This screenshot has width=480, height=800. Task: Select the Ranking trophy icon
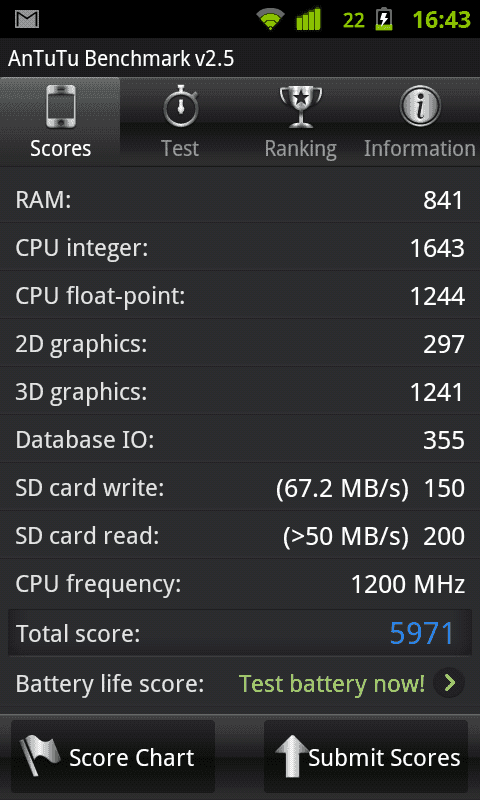click(x=301, y=107)
